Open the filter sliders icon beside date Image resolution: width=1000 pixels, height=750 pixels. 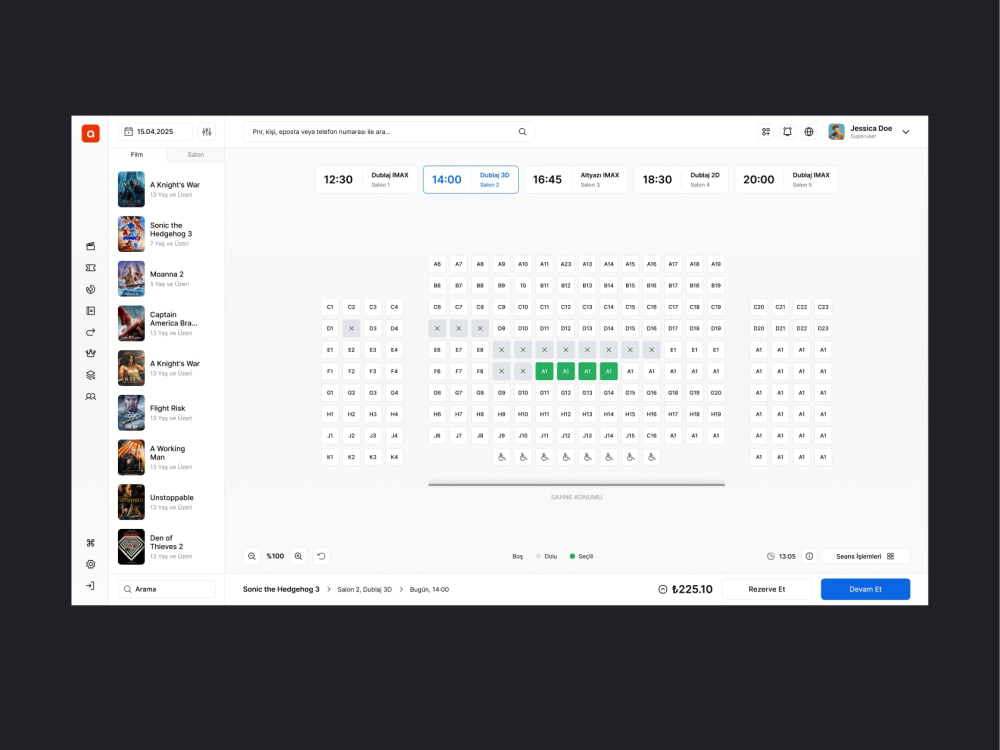click(x=207, y=131)
